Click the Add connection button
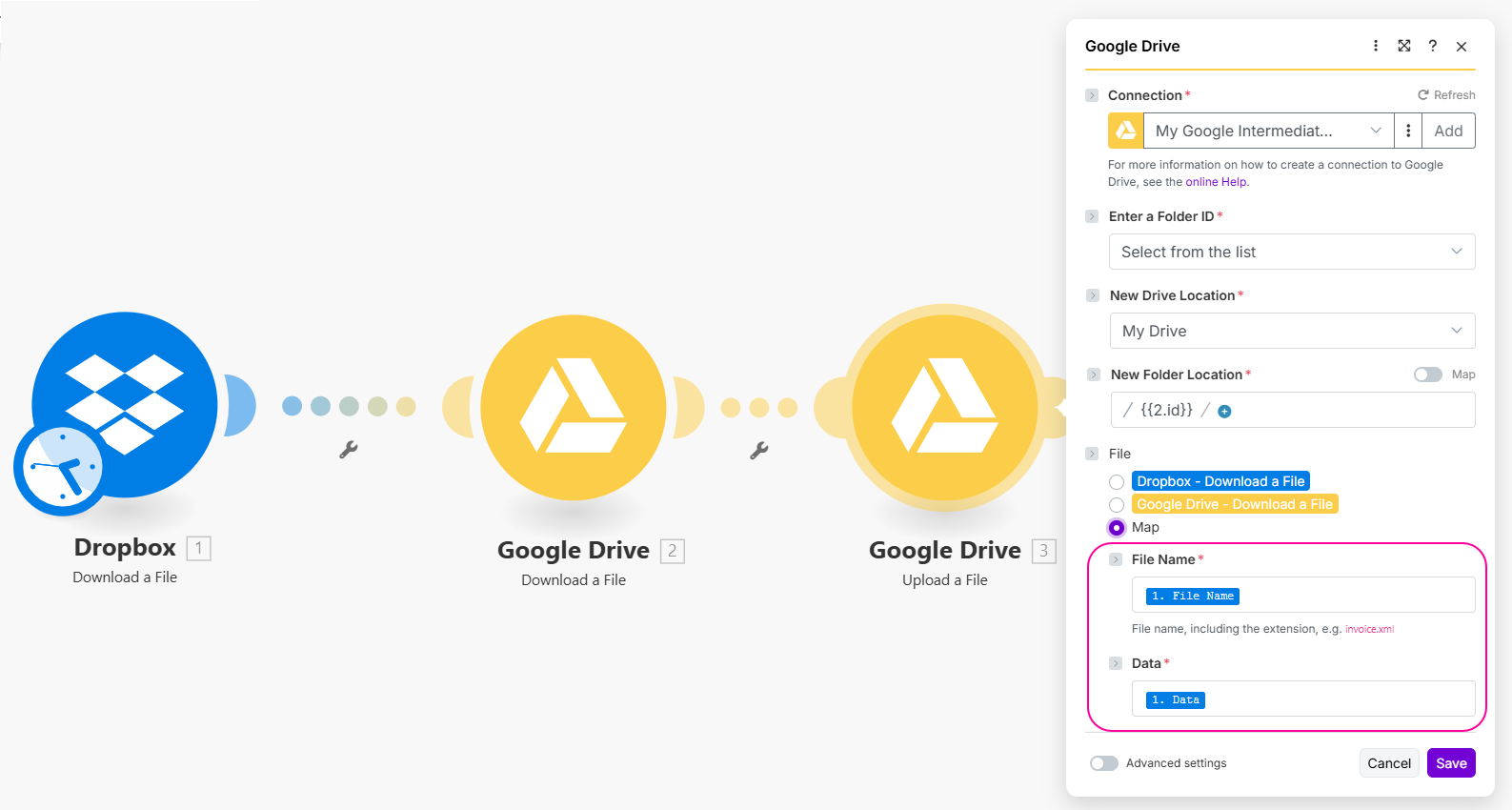Screen dimensions: 1512x810 pyautogui.click(x=1447, y=131)
